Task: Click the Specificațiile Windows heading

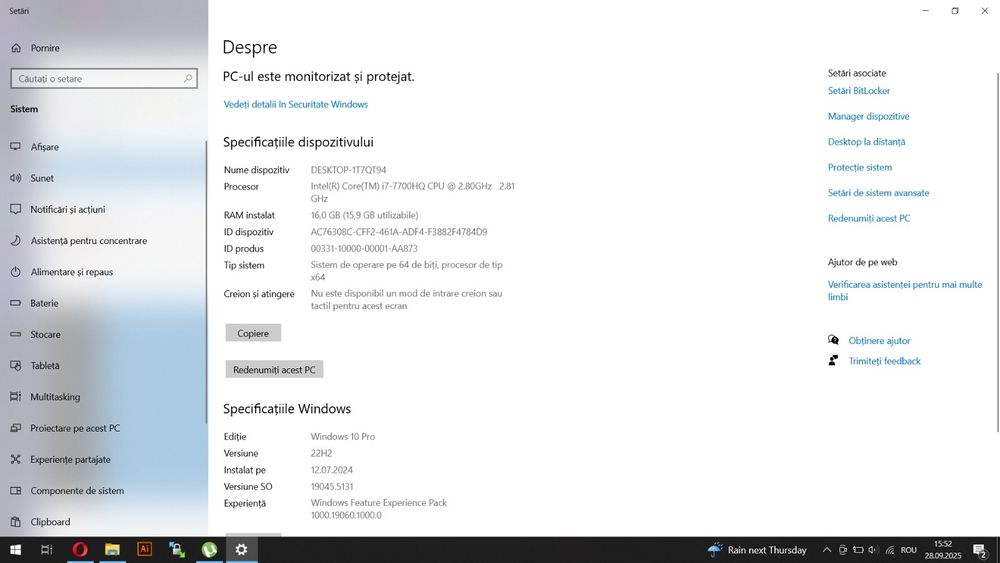Action: (287, 409)
